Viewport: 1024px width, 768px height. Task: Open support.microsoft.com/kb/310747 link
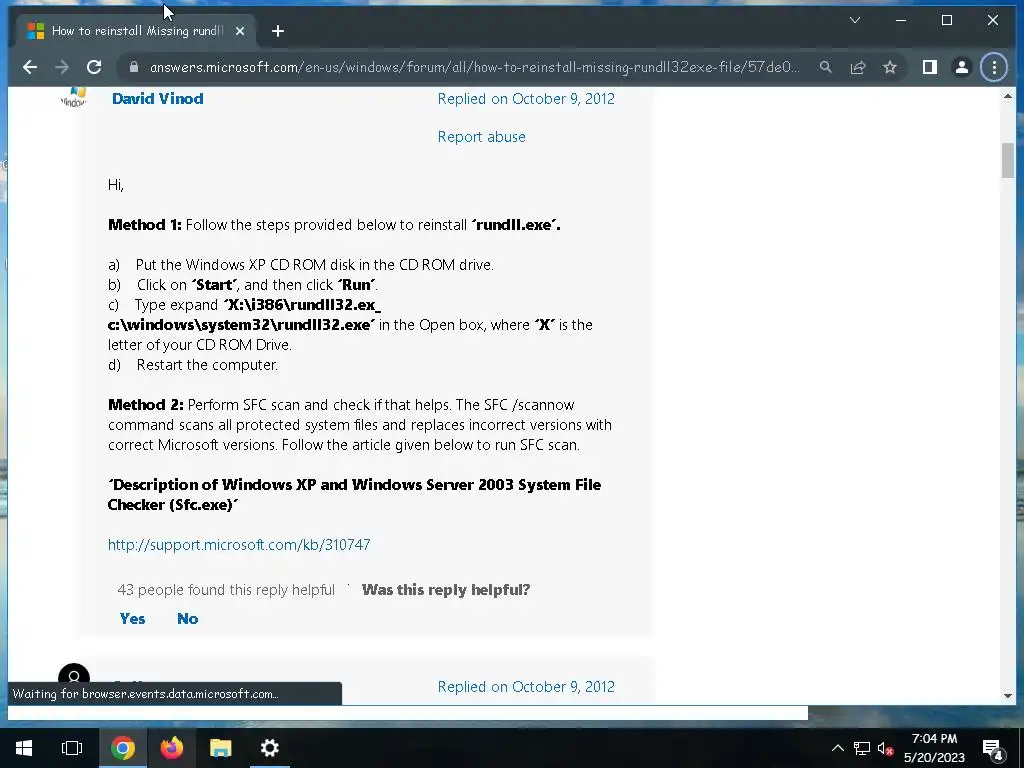click(239, 545)
